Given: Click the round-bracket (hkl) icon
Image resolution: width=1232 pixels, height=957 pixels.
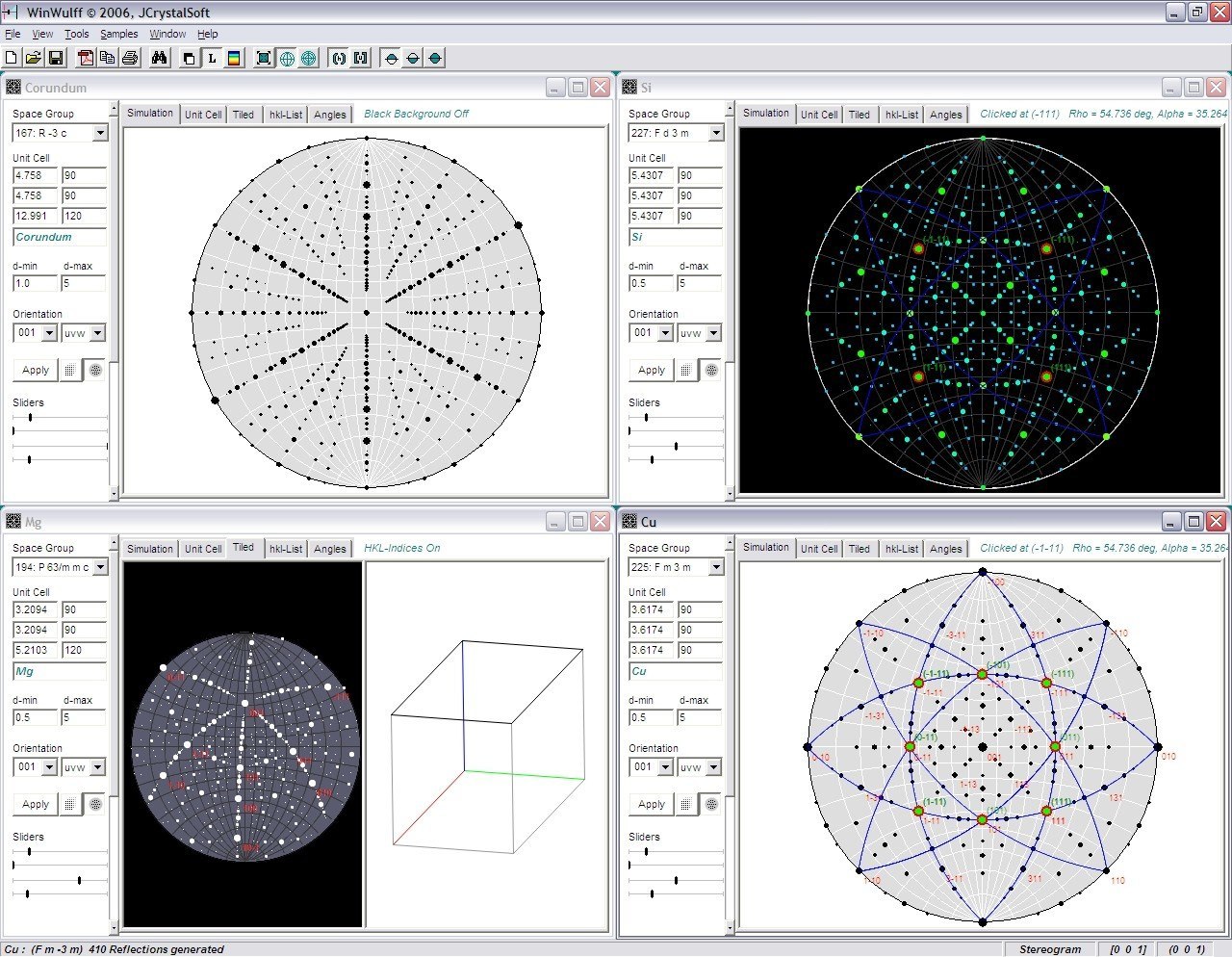Looking at the screenshot, I should click(x=339, y=59).
